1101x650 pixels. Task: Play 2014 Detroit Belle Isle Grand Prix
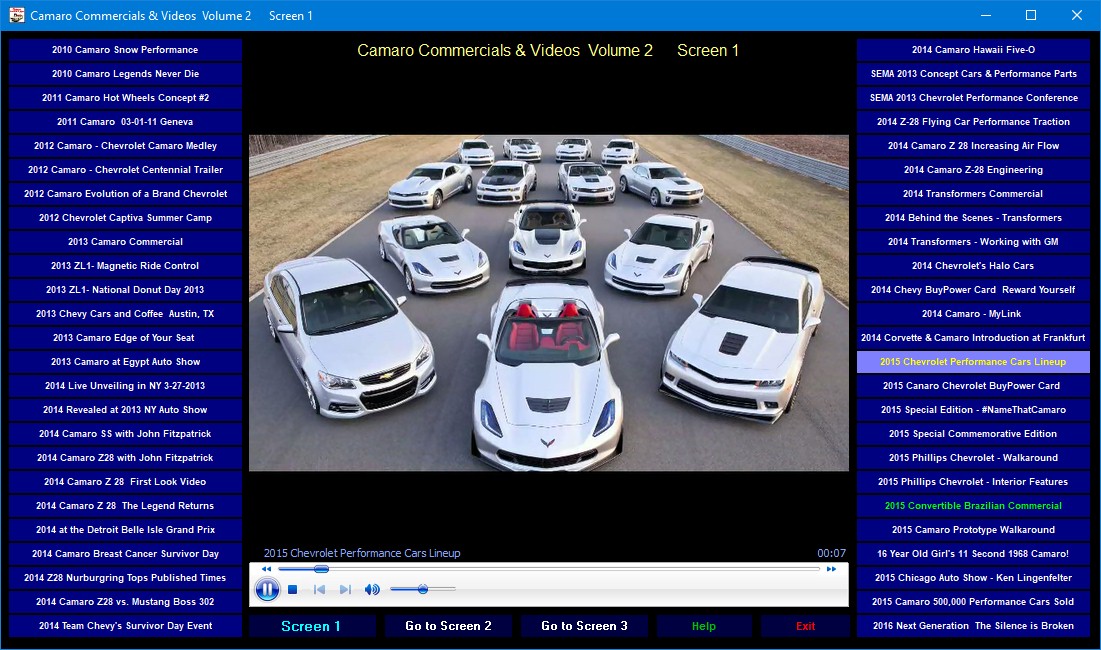tap(125, 529)
